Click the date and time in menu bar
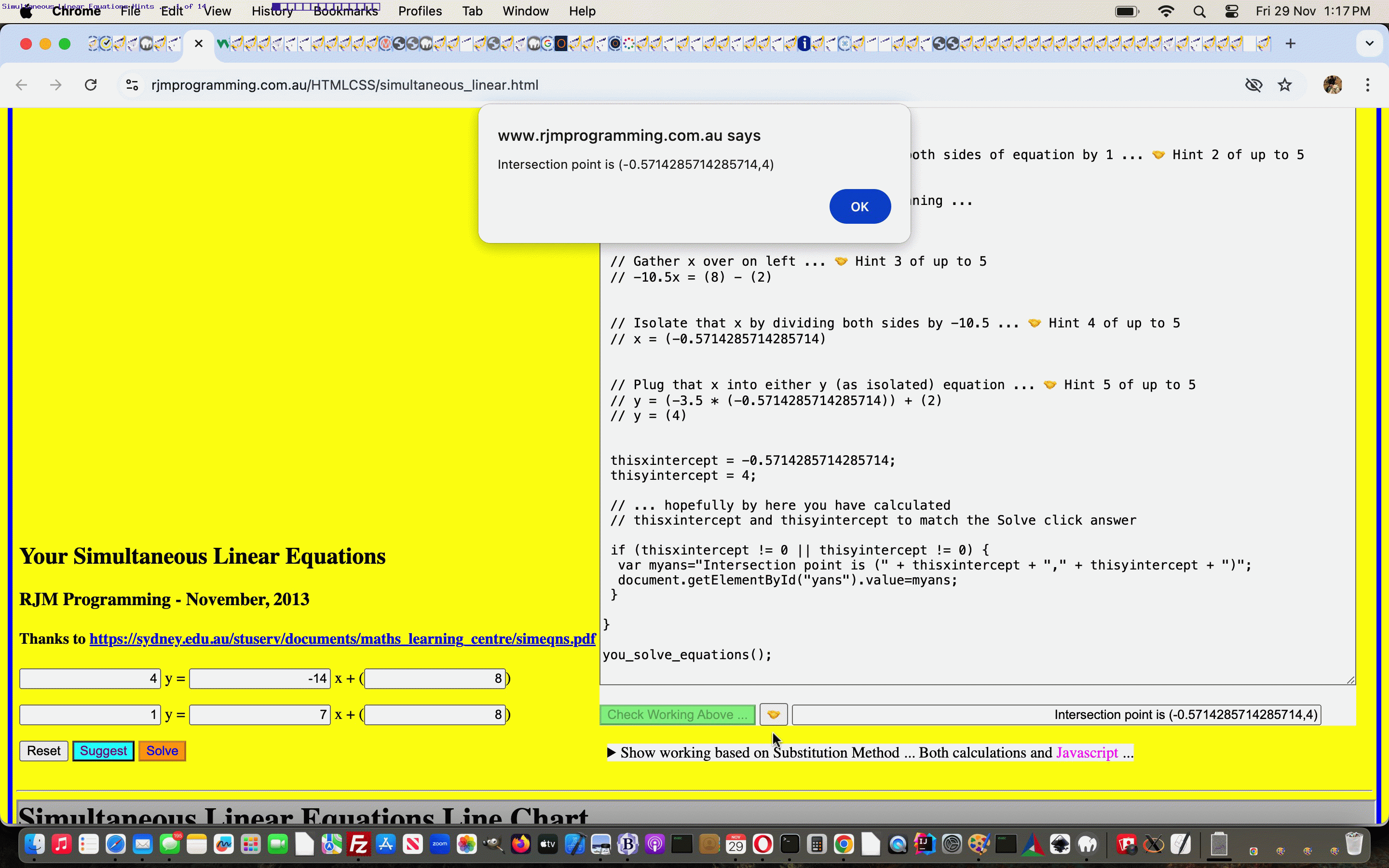 (1313, 11)
